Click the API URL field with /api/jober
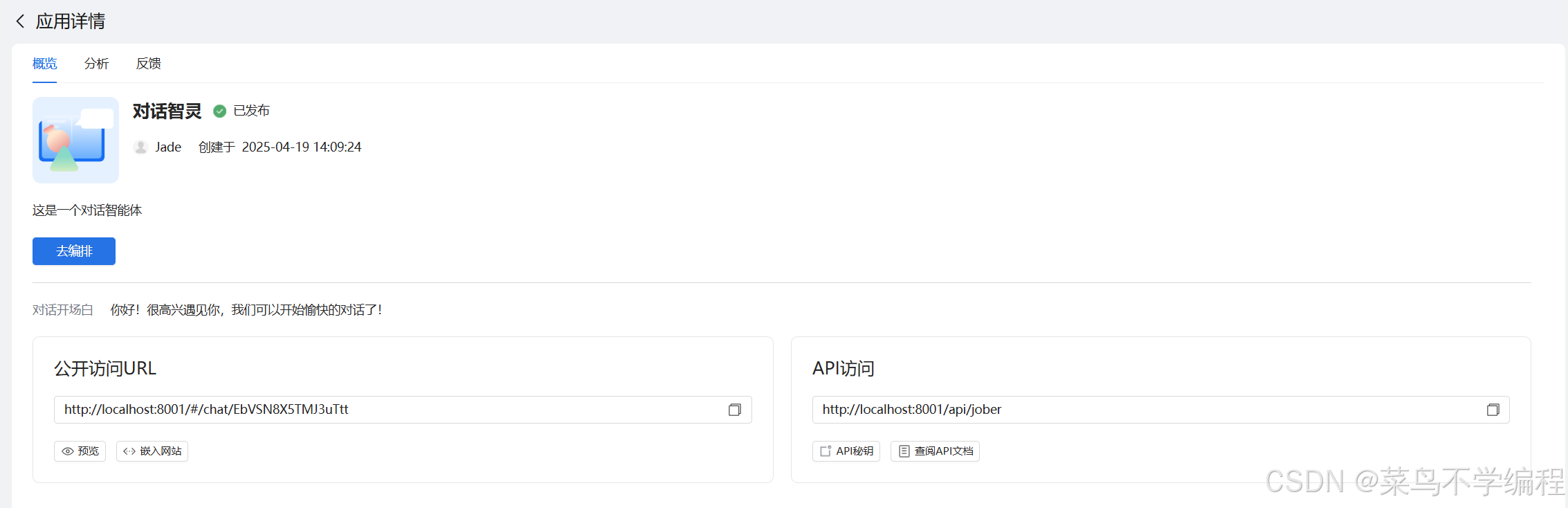 (x=1161, y=410)
